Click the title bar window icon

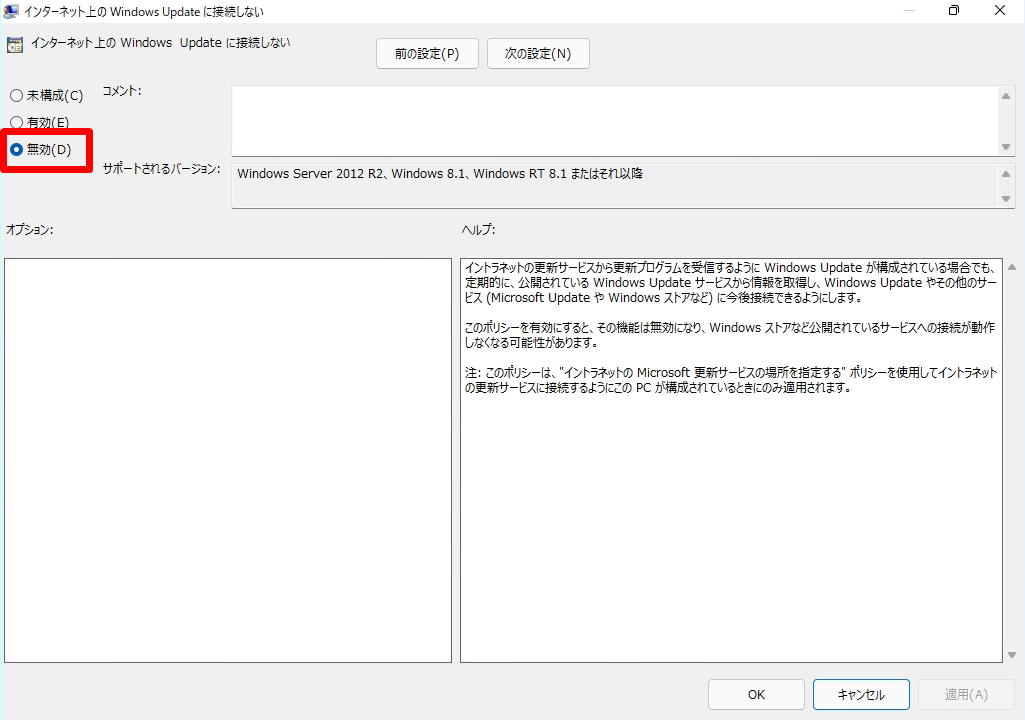(10, 11)
